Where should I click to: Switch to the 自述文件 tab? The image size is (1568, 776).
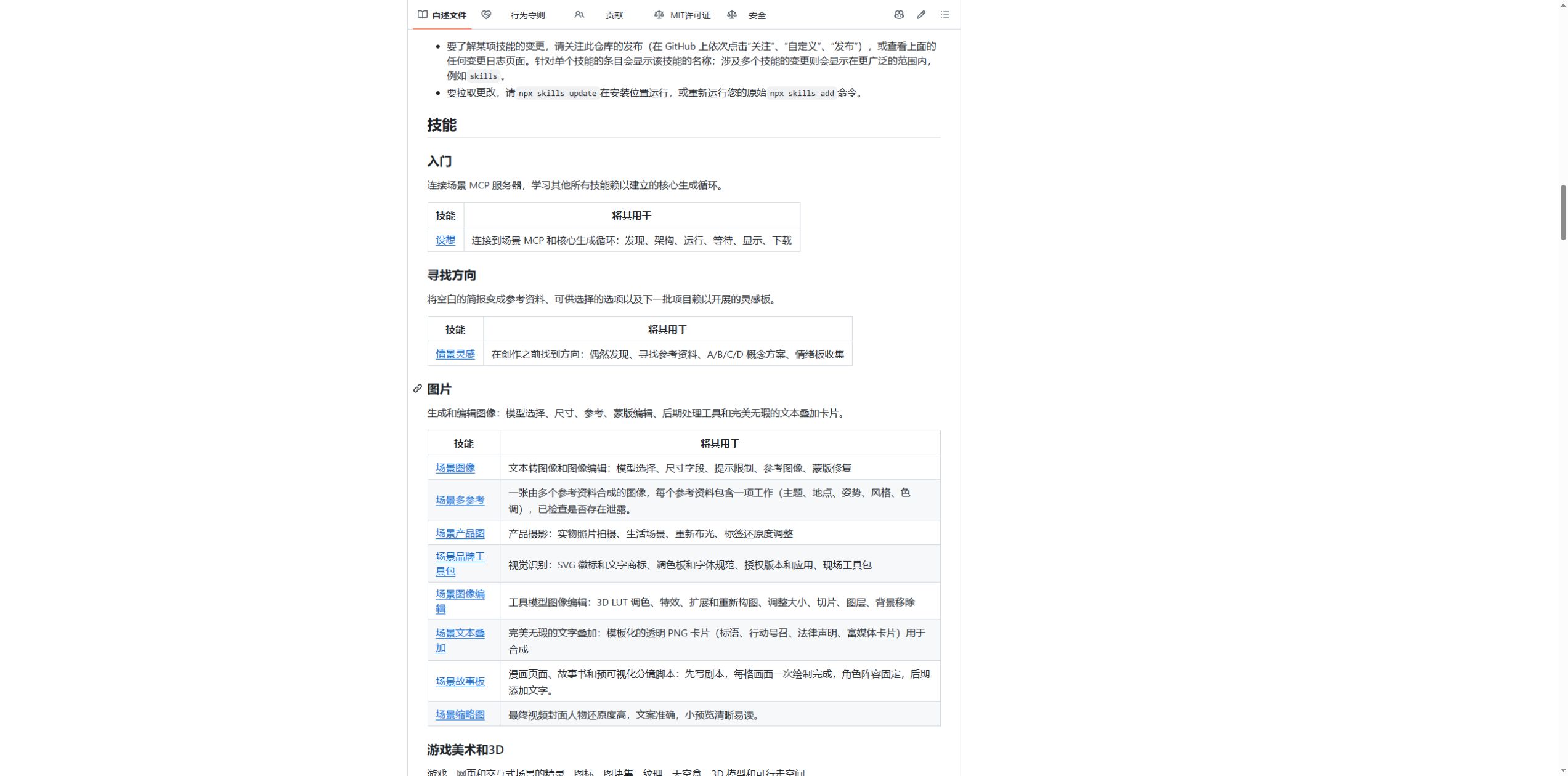pos(442,15)
